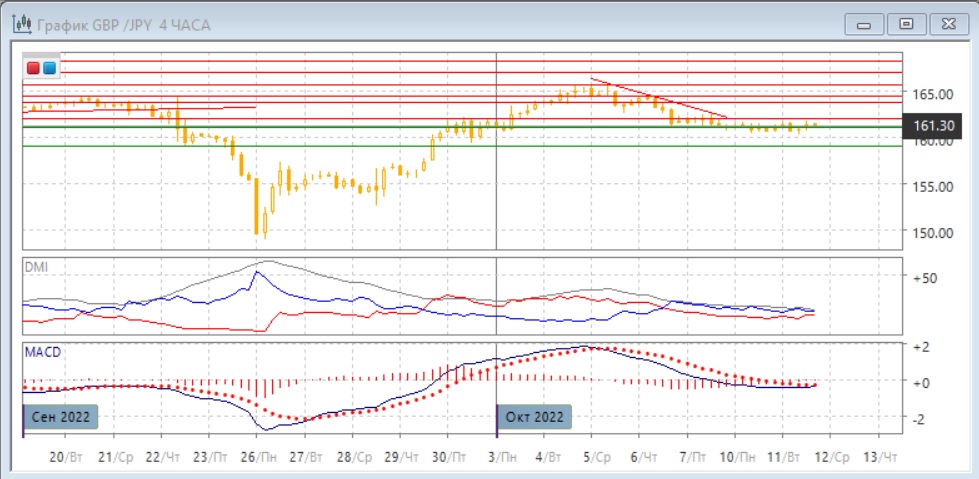
Task: Select the DMI indicator label
Action: coord(36,267)
